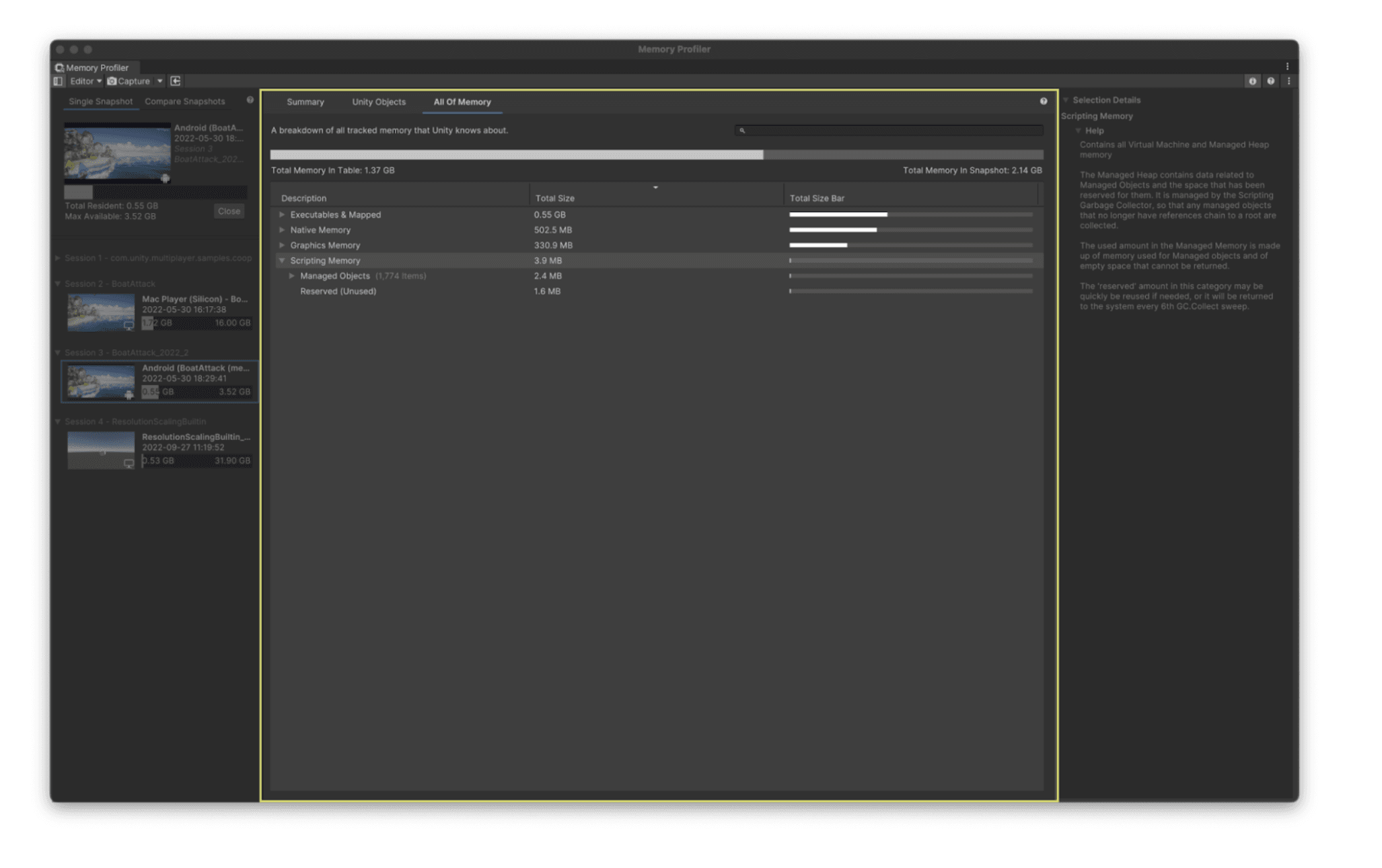Expand Session 1 com.unity.multiplayer.samples.coop
The height and width of the screenshot is (868, 1382).
(x=58, y=258)
